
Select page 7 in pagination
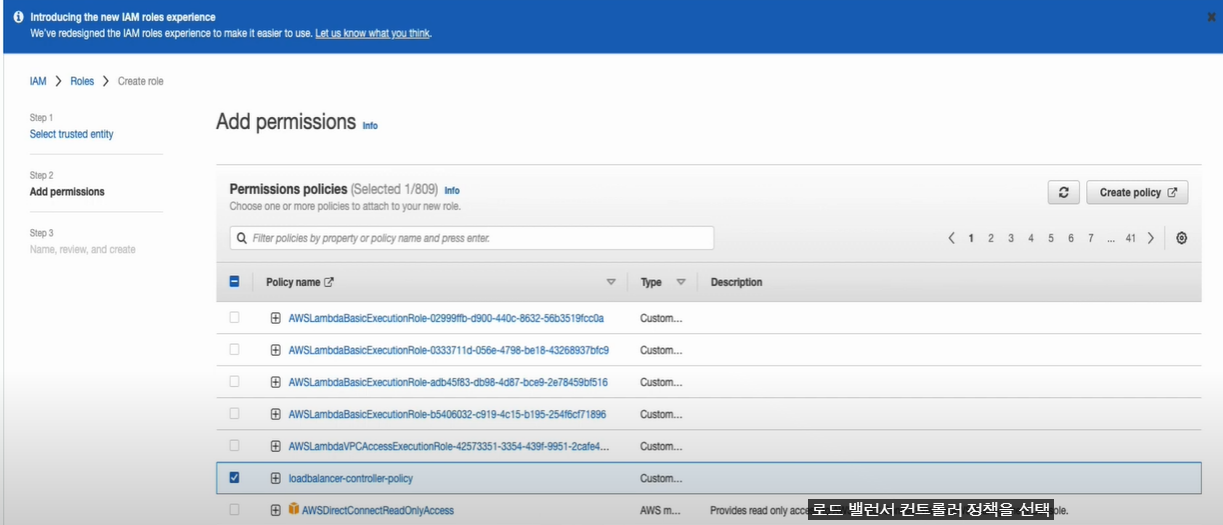click(1091, 238)
